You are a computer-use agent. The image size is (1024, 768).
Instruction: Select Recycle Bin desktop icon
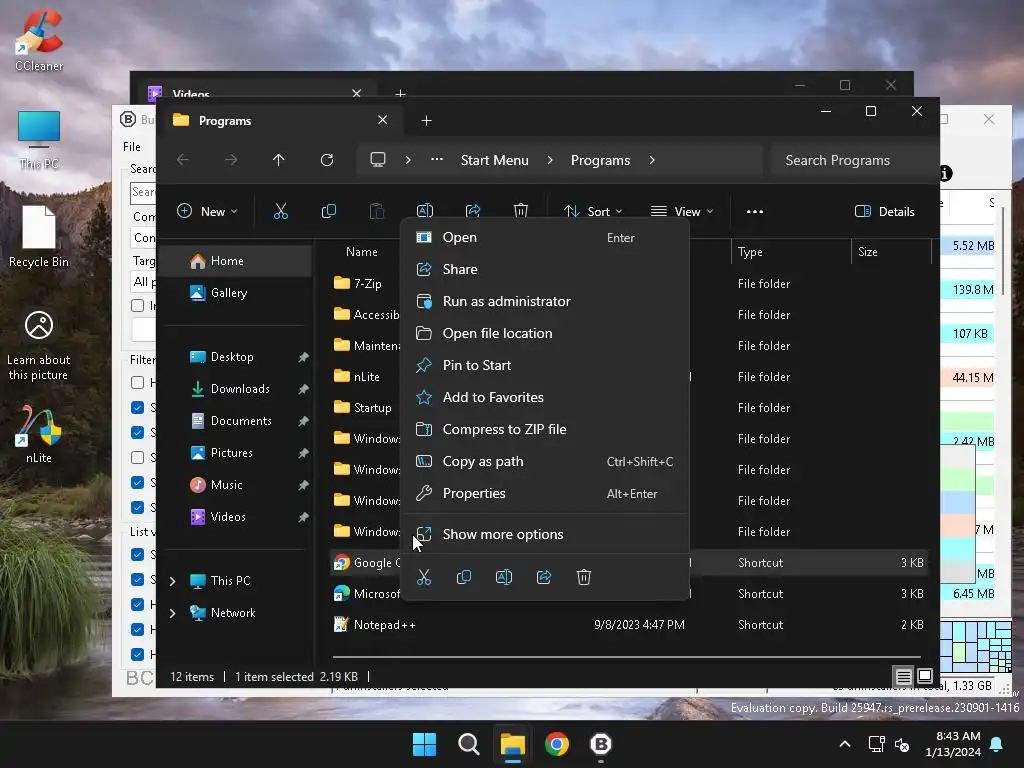coord(39,236)
